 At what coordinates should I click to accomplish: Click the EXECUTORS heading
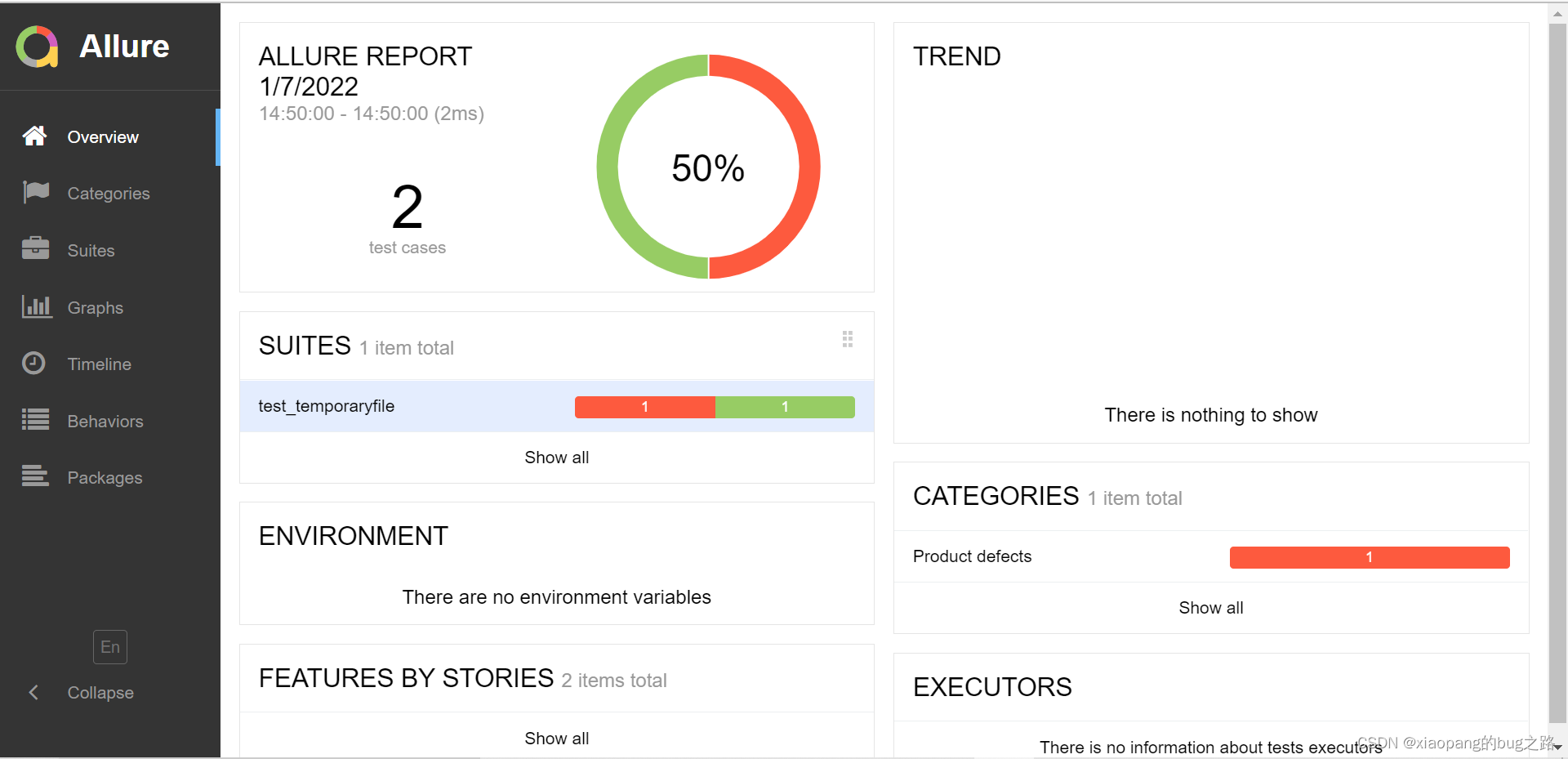point(992,687)
